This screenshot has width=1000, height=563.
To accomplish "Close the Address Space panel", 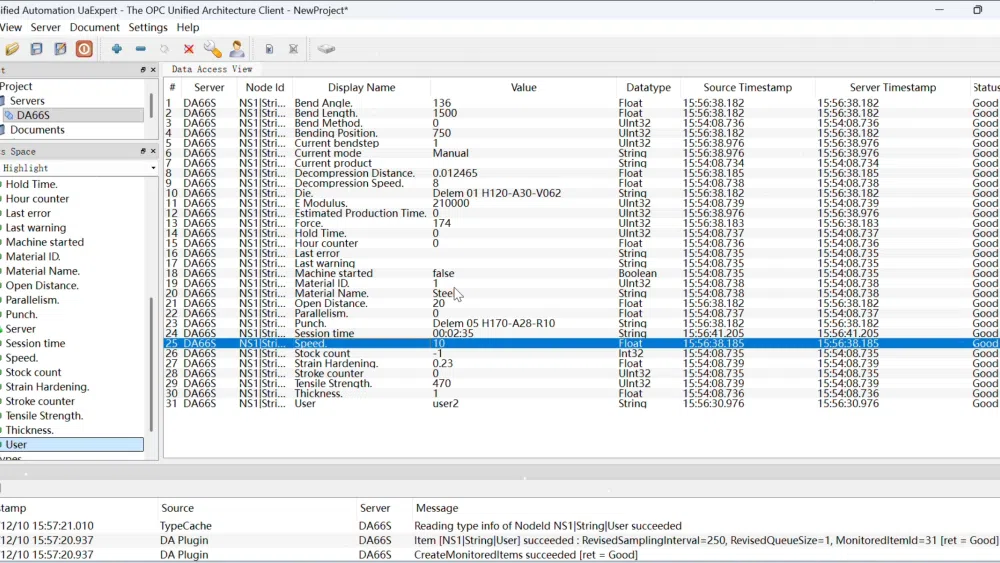I will (x=153, y=151).
